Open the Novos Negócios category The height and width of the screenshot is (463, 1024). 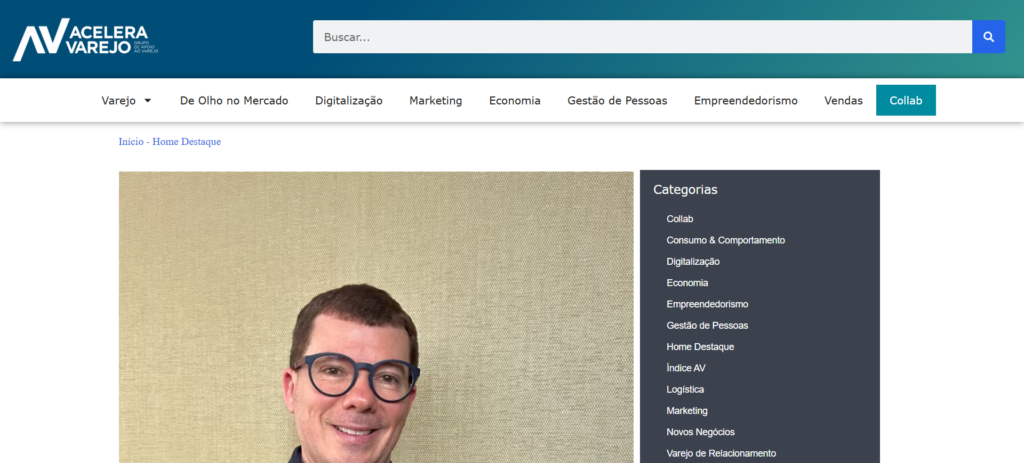coord(700,432)
